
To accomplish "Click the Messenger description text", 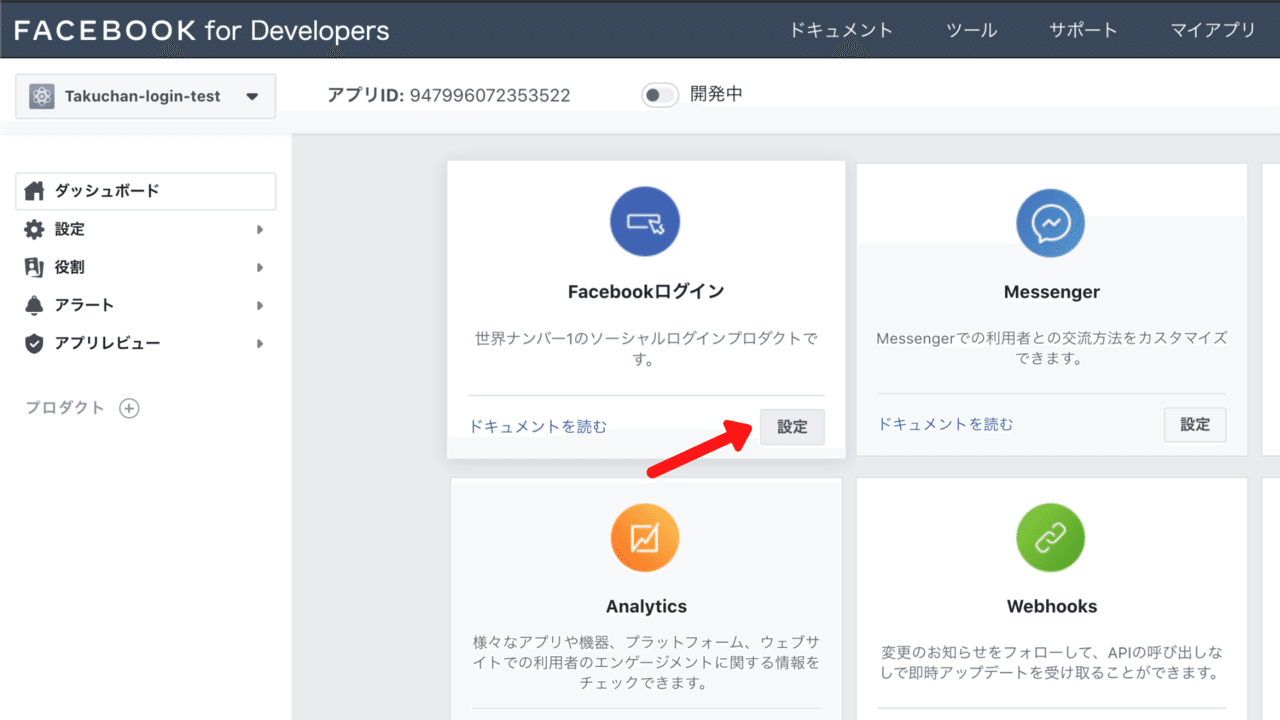I will coord(1051,348).
